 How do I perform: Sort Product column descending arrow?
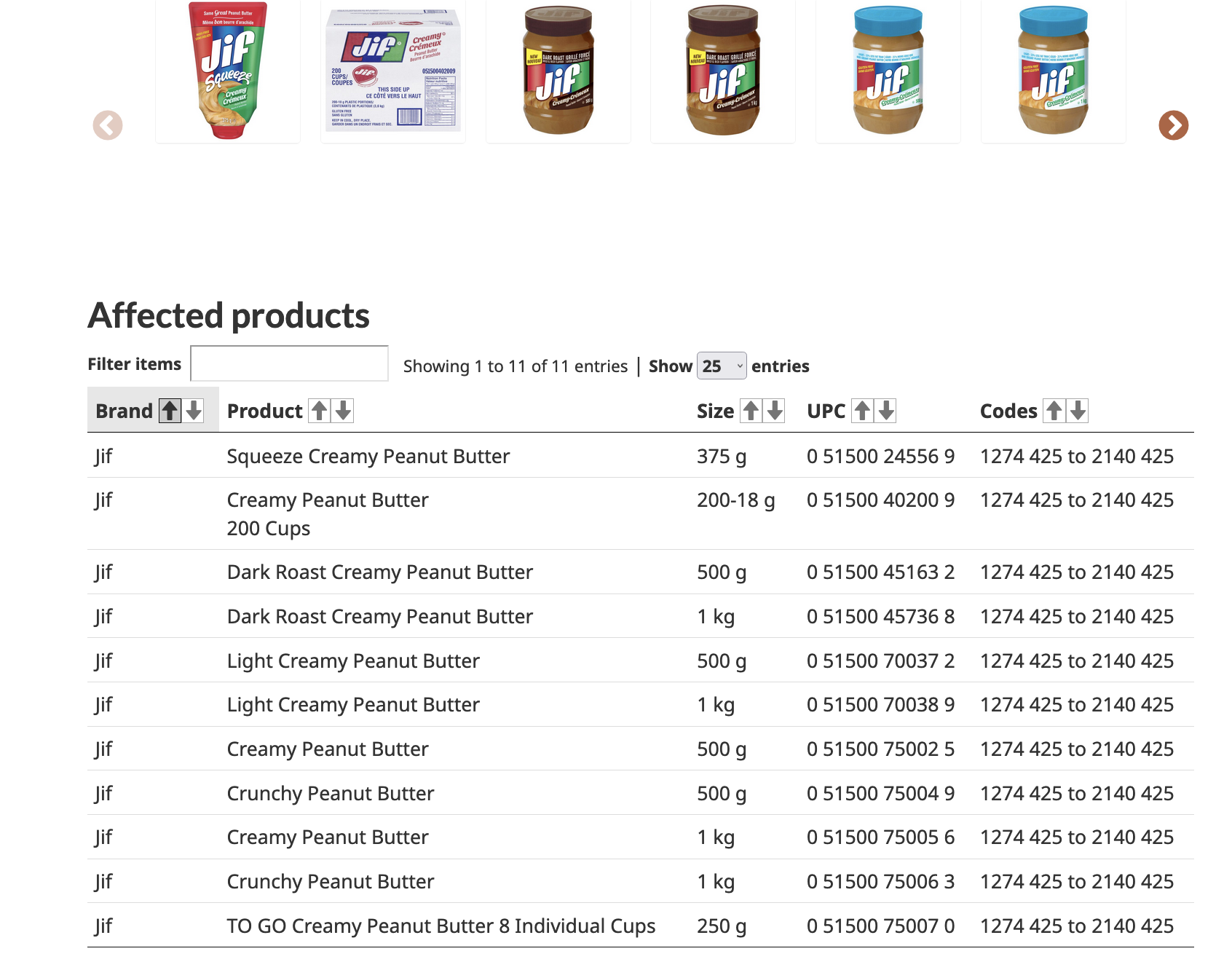(344, 411)
